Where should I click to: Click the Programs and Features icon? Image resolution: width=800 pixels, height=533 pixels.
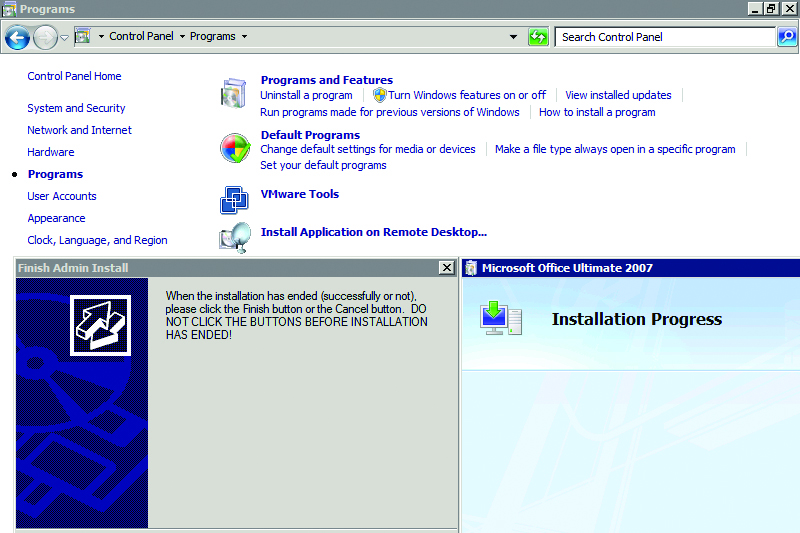(234, 93)
